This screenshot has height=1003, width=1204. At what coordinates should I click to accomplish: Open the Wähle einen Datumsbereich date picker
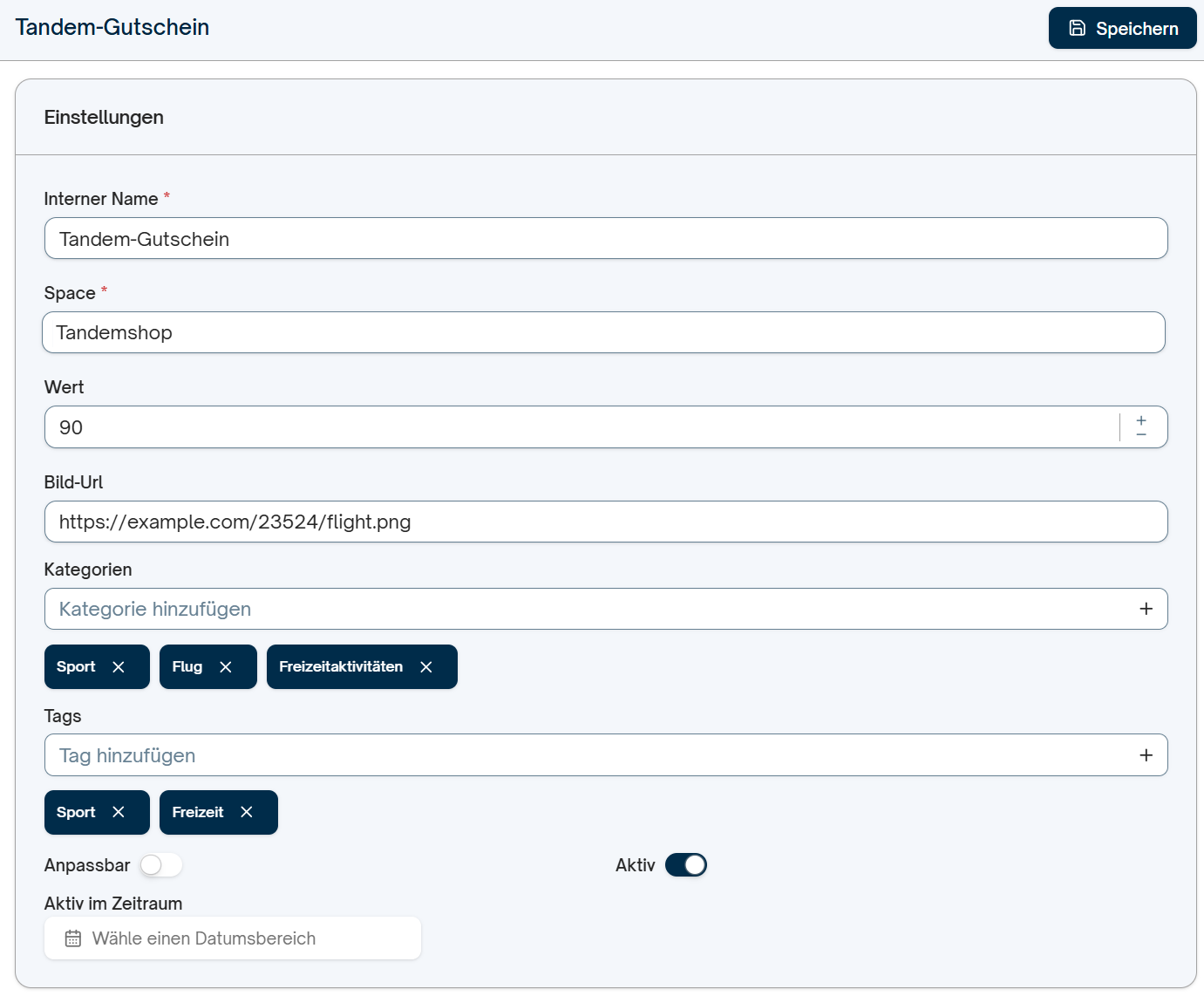click(233, 938)
